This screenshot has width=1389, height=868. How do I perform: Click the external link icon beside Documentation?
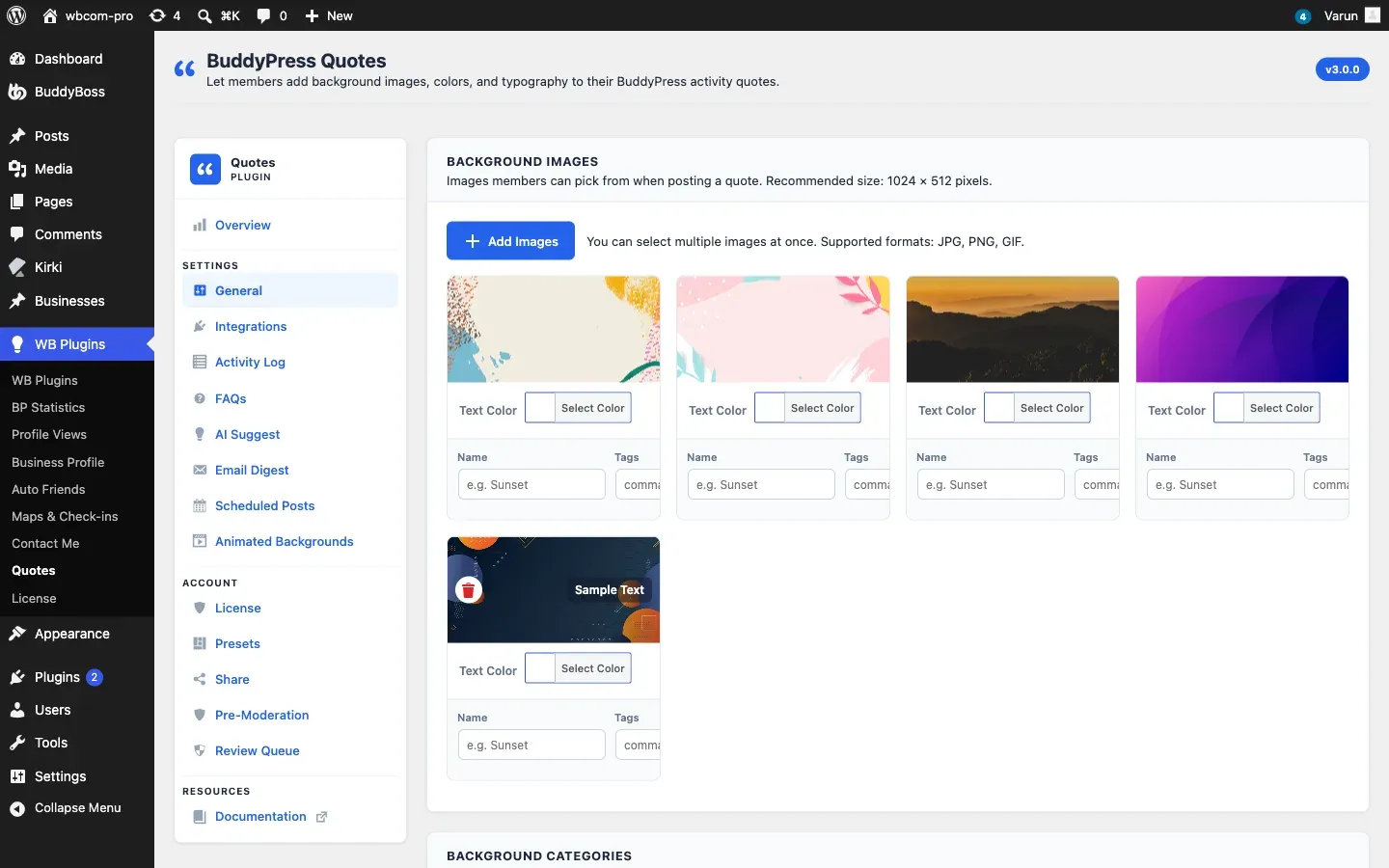point(321,817)
